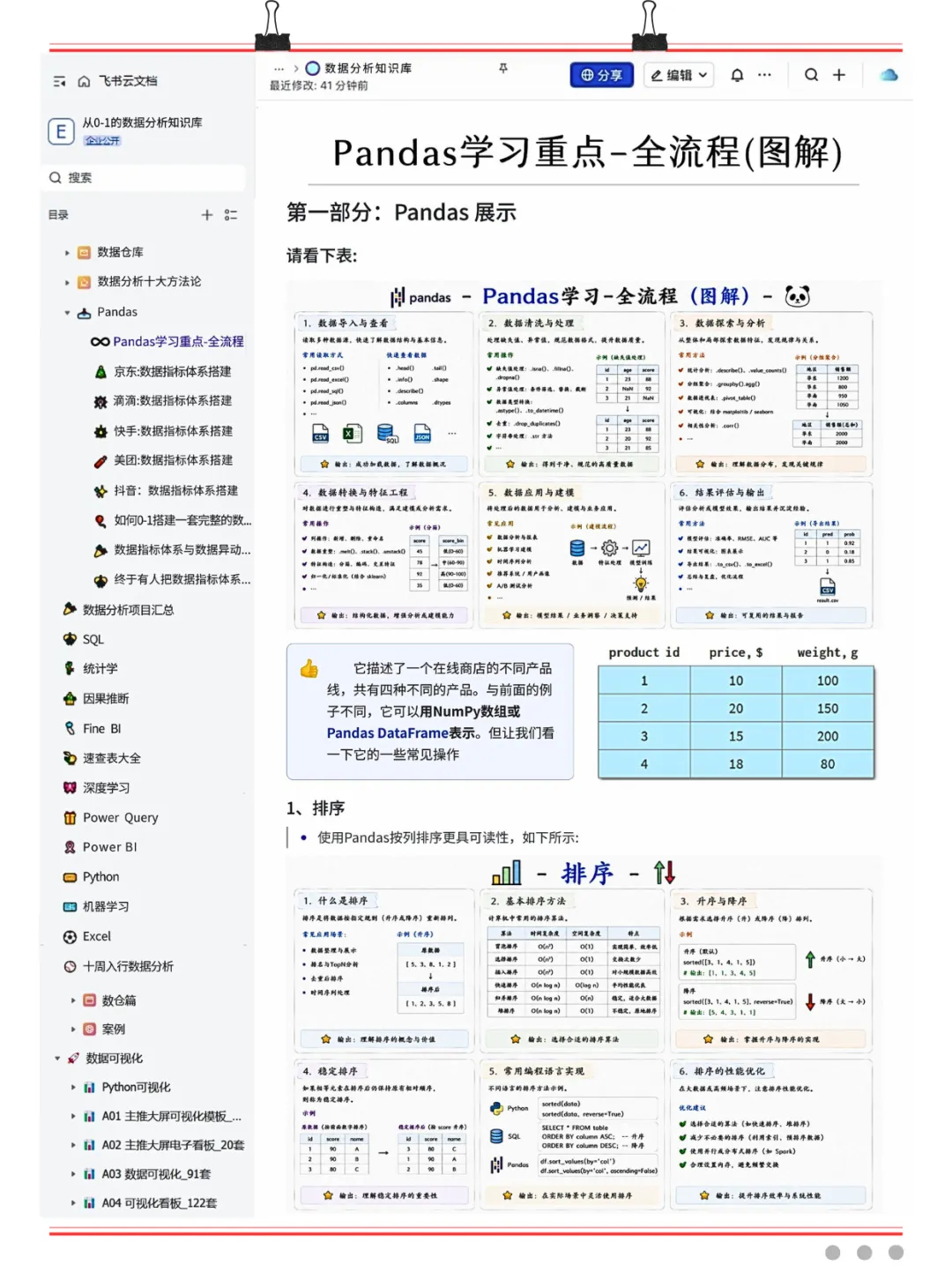
Task: Expand the 数据仓库 tree node
Action: [67, 253]
